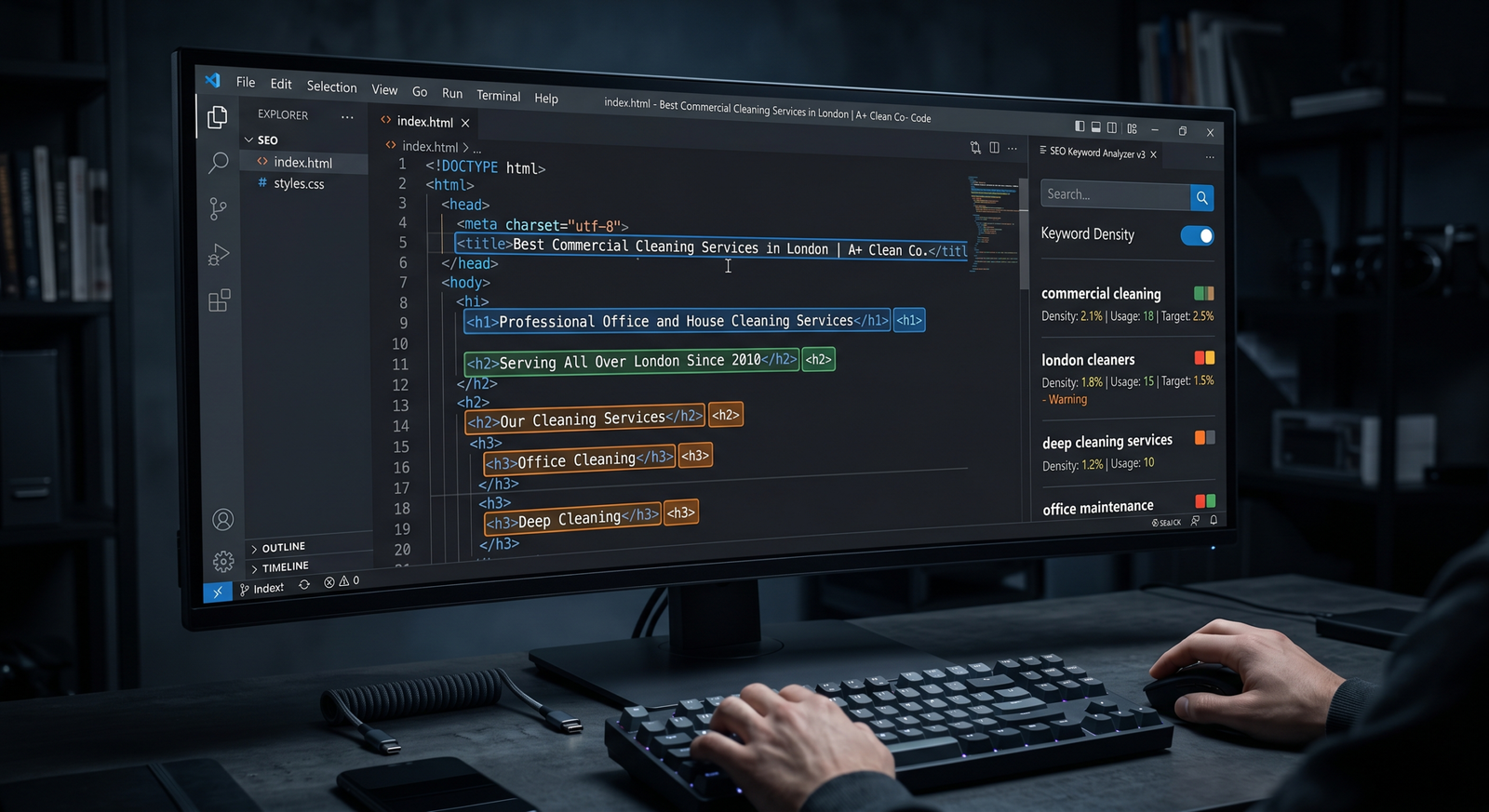This screenshot has height=812, width=1489.
Task: Click the synchronize changes icon
Action: [304, 585]
